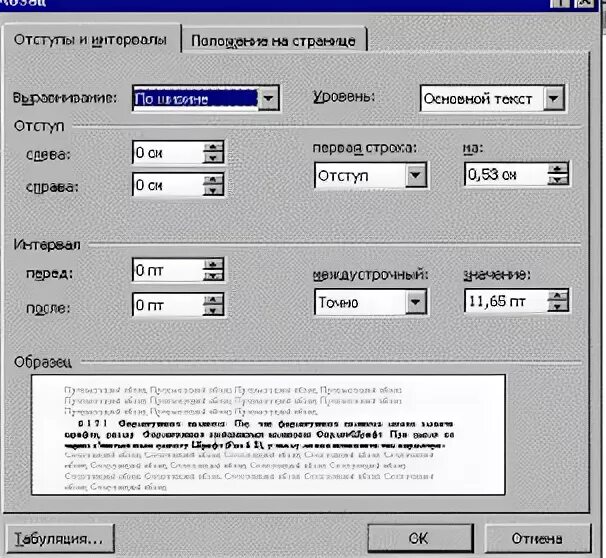This screenshot has height=558, width=606.
Task: Decrease the слева indent value
Action: [213, 158]
